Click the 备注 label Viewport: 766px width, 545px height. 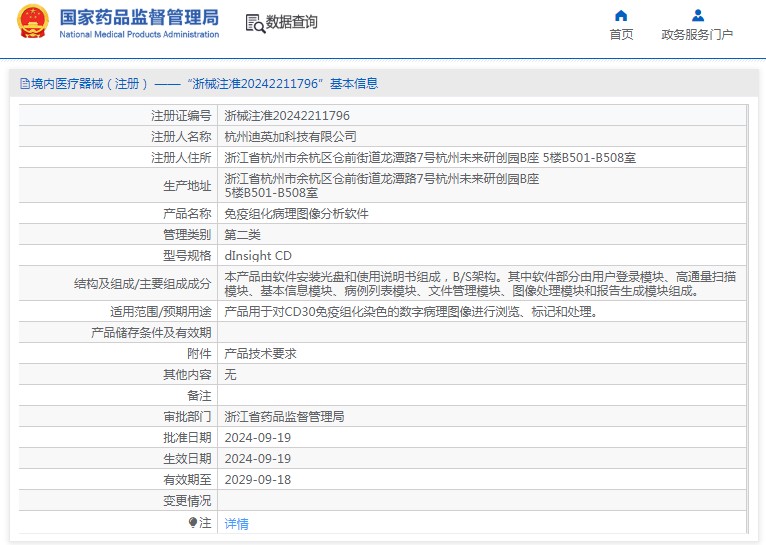tap(199, 396)
